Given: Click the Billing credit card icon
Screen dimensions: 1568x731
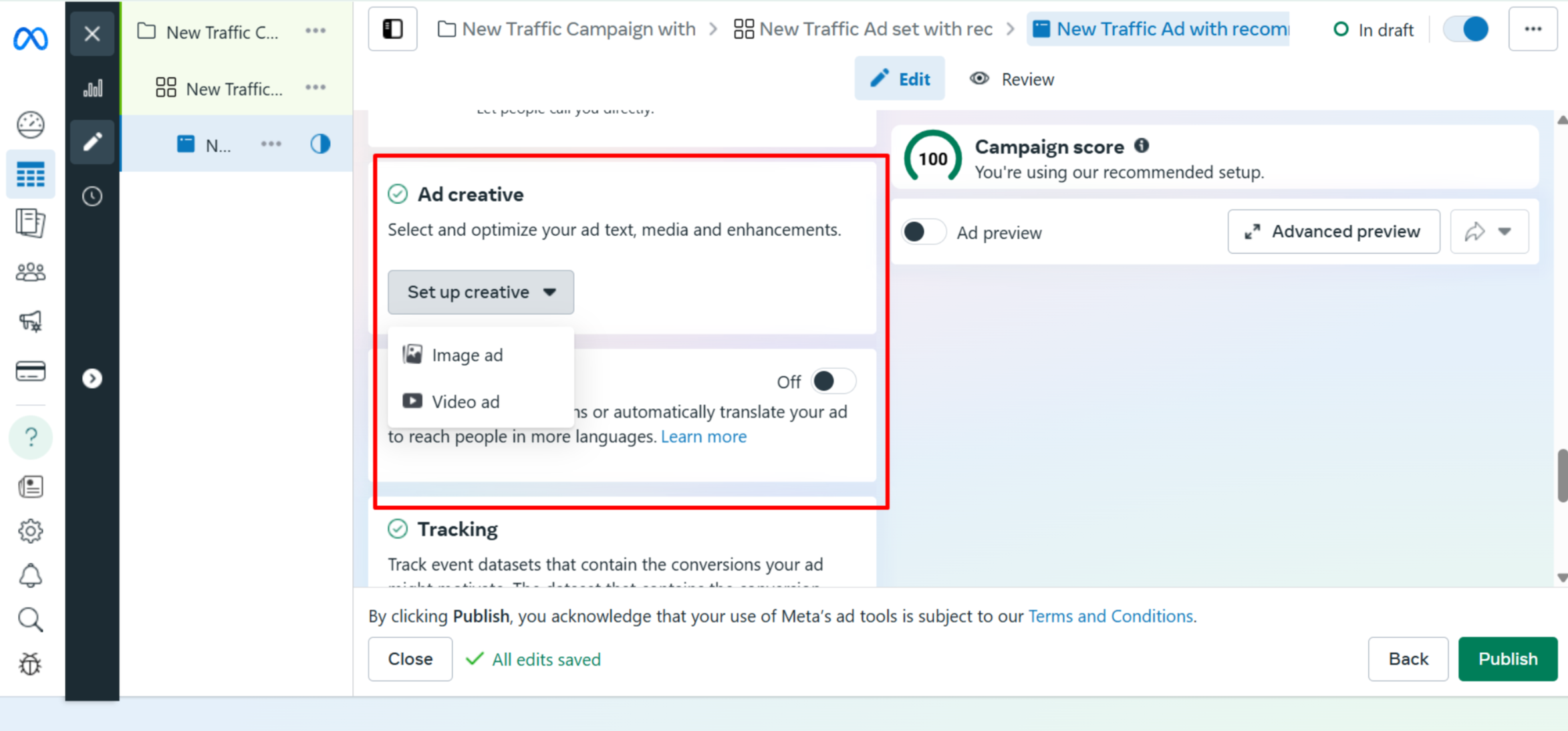Looking at the screenshot, I should point(31,372).
